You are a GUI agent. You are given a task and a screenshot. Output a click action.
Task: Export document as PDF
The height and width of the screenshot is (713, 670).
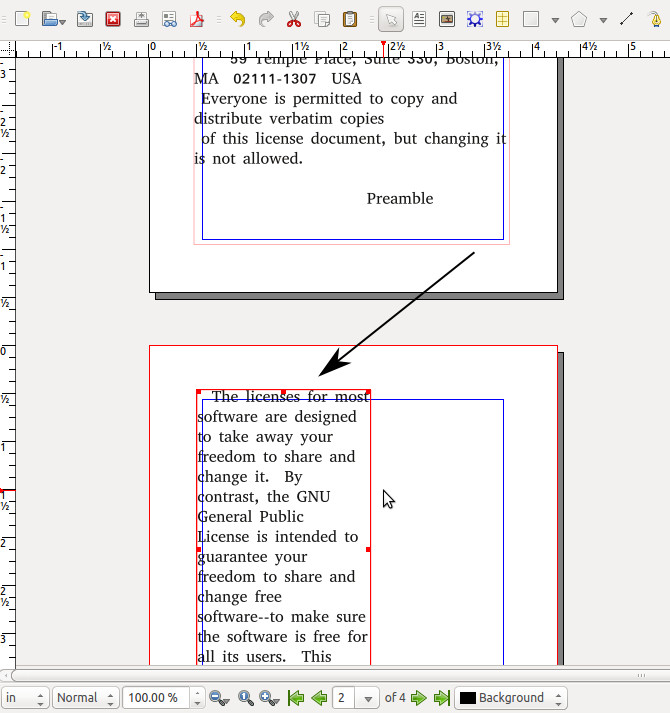pos(198,19)
